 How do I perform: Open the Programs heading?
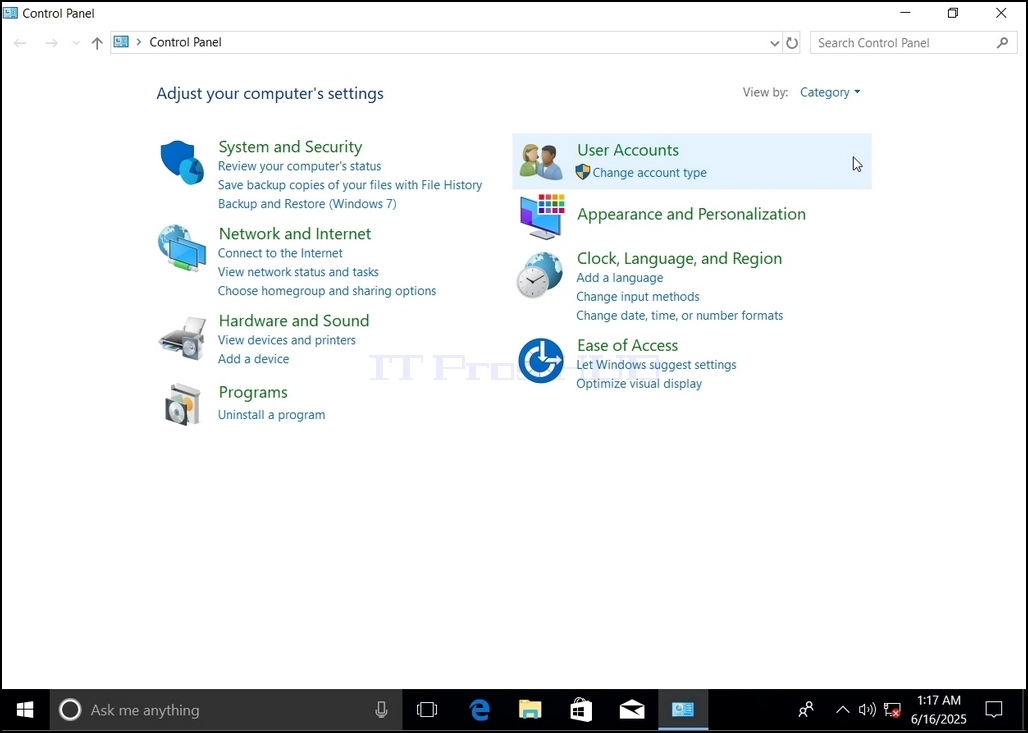pos(253,393)
